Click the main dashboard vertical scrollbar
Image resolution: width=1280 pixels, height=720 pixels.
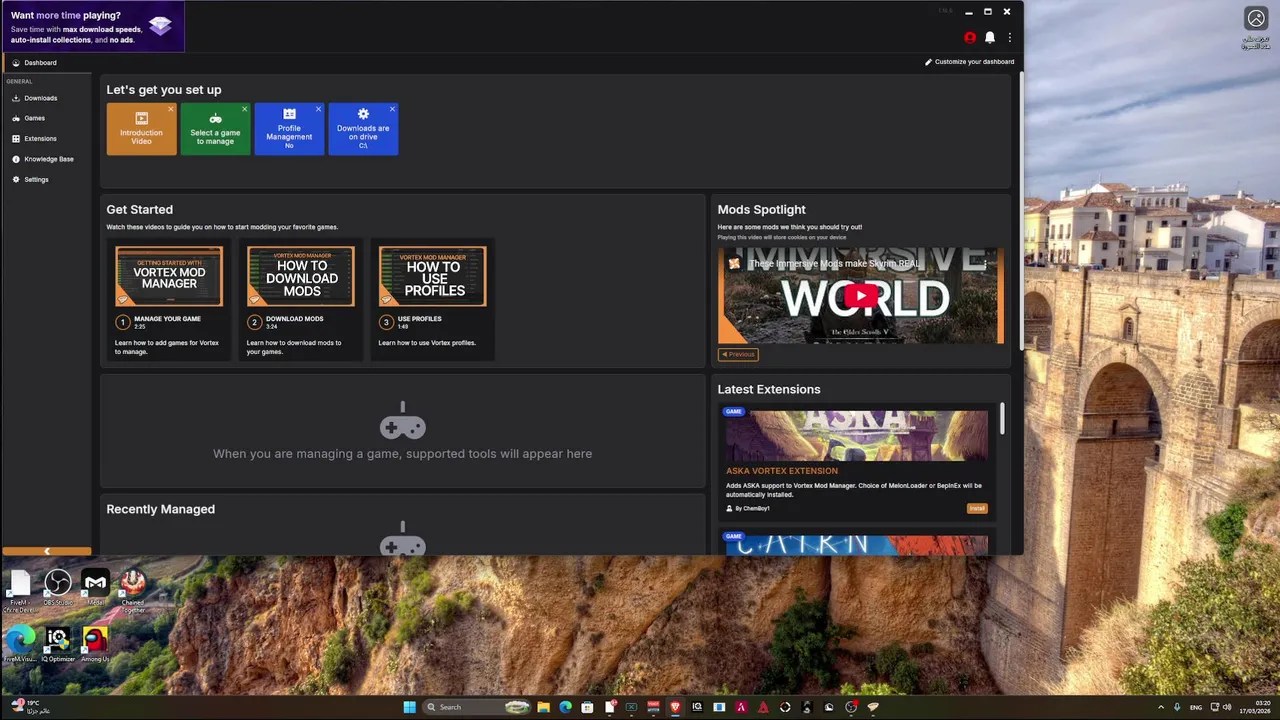[1021, 210]
